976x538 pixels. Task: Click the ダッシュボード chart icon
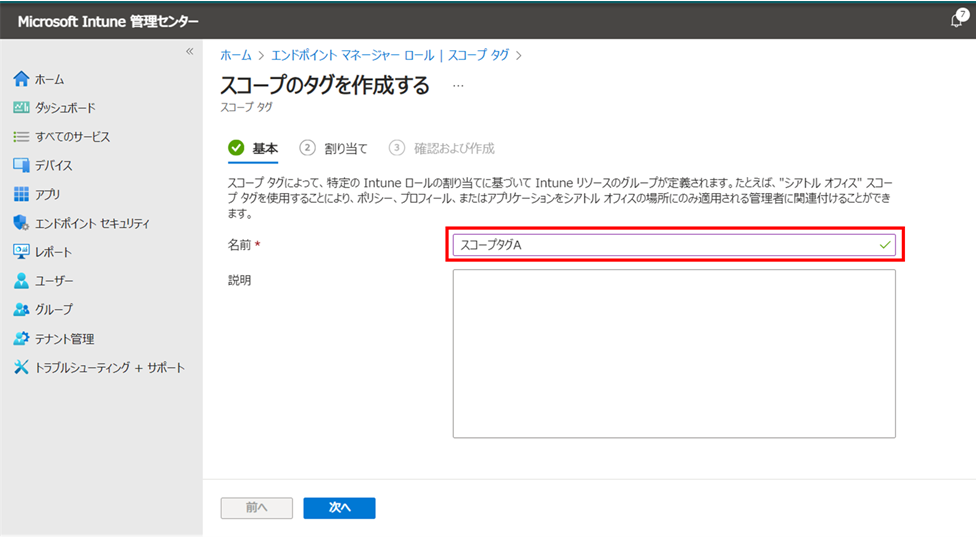pyautogui.click(x=21, y=108)
